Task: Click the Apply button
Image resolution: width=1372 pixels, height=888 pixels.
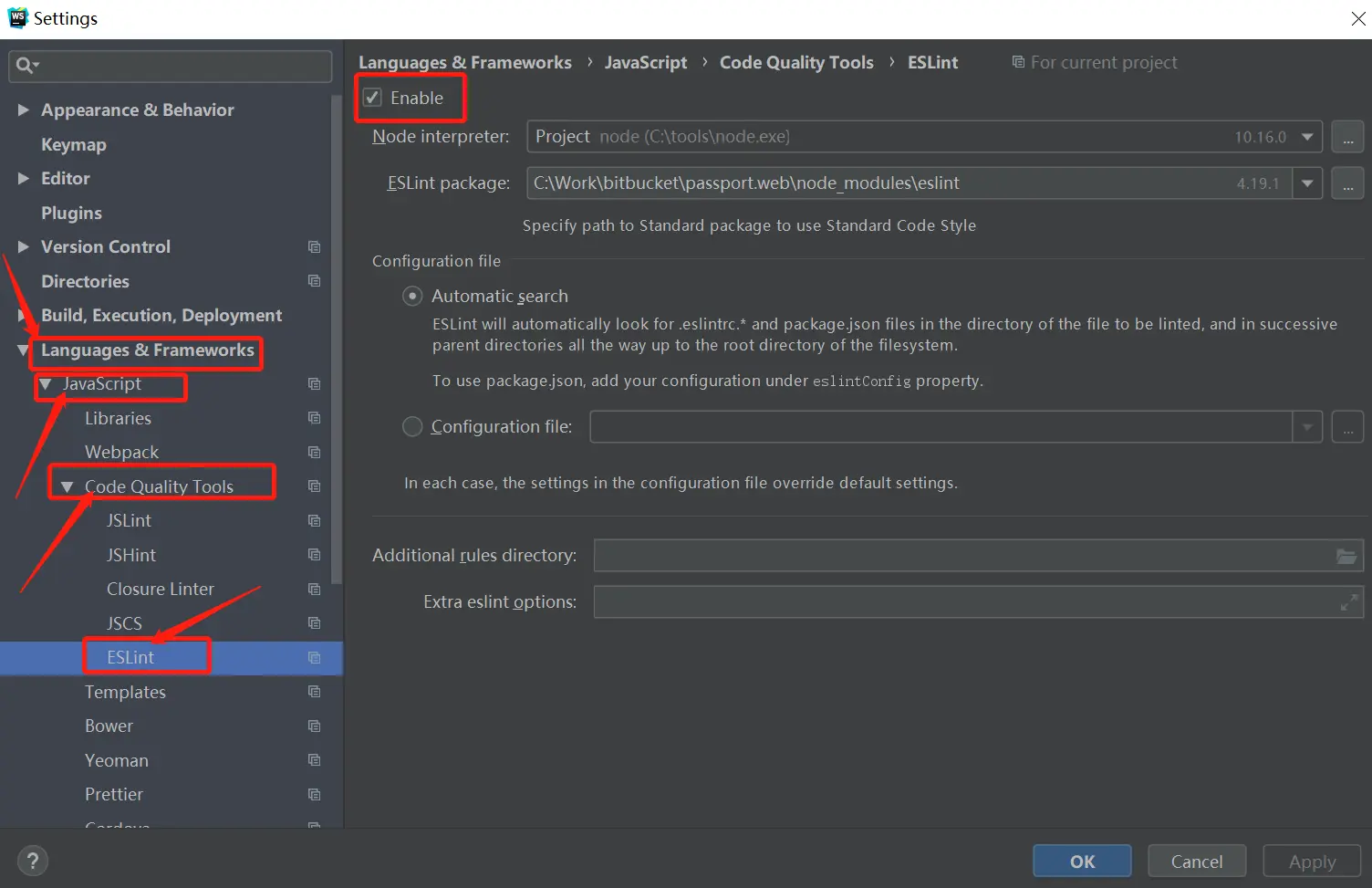Action: coord(1312,861)
